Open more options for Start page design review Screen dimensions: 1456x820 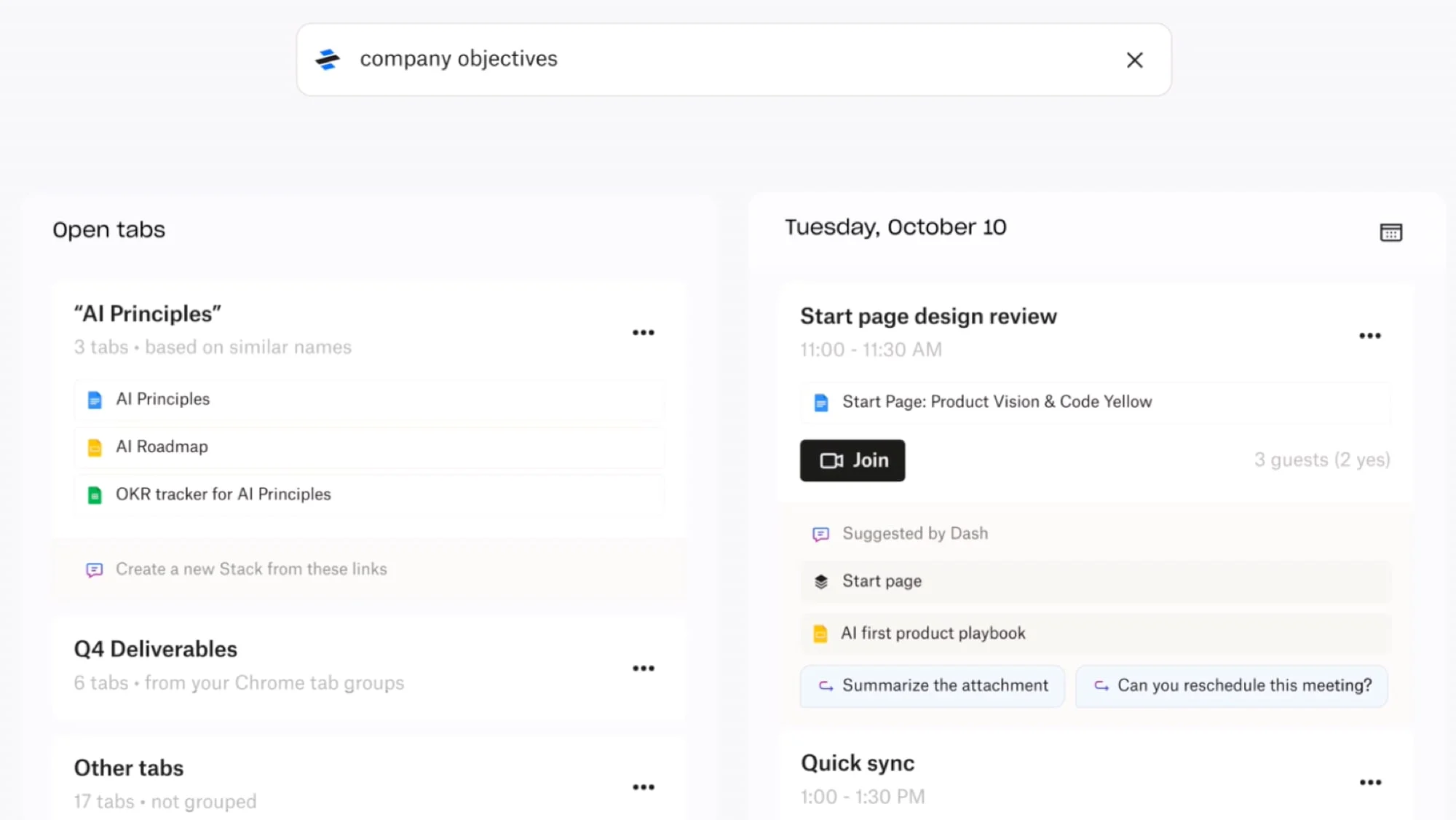click(1369, 336)
